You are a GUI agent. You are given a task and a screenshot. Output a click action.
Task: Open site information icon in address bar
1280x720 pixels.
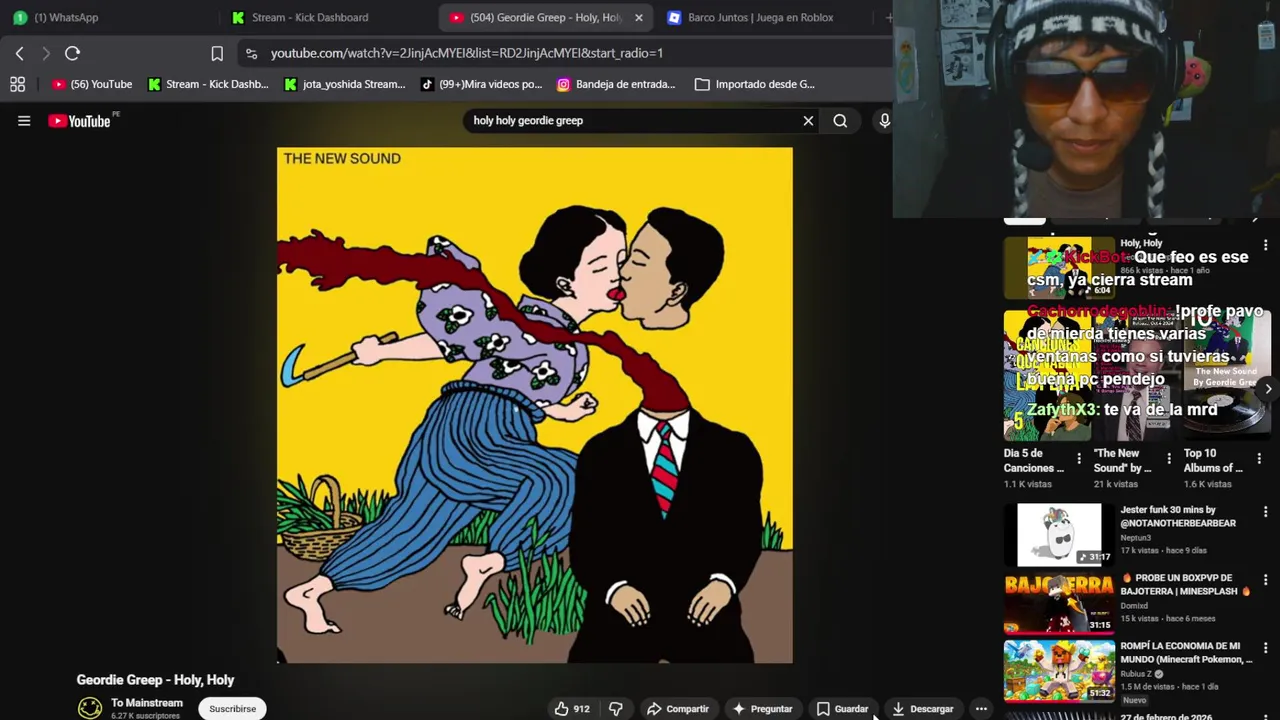251,53
